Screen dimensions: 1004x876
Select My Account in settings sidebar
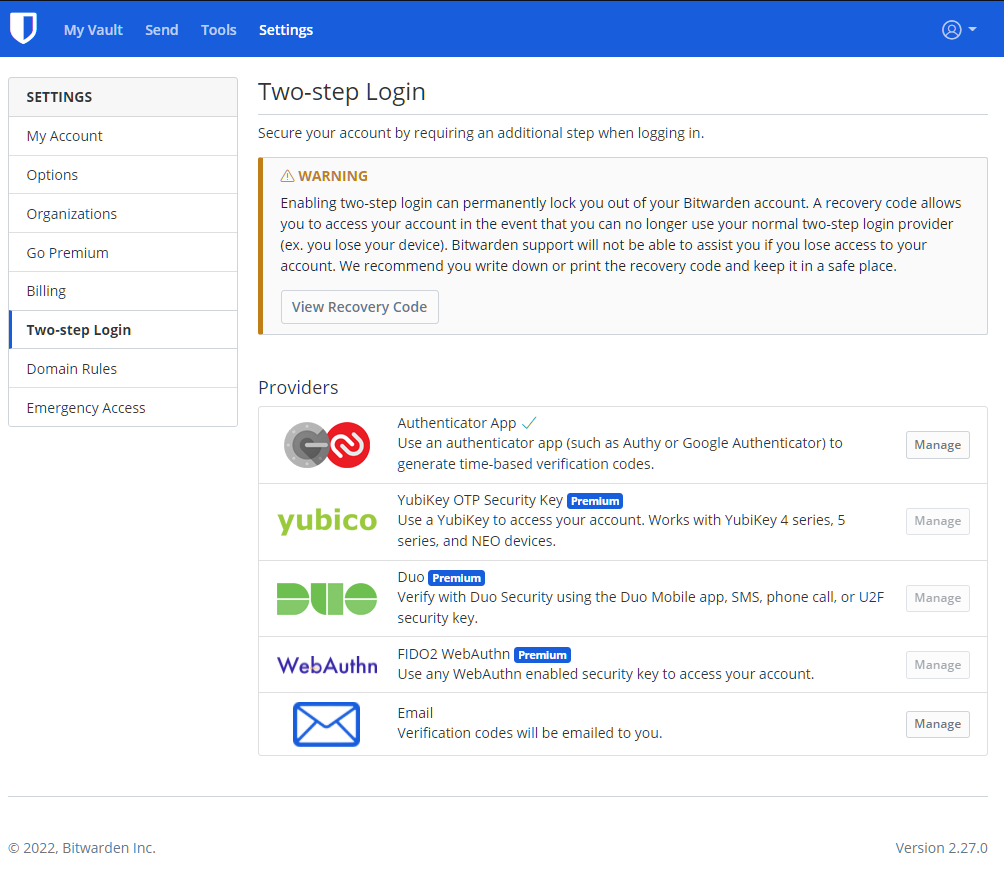(65, 136)
